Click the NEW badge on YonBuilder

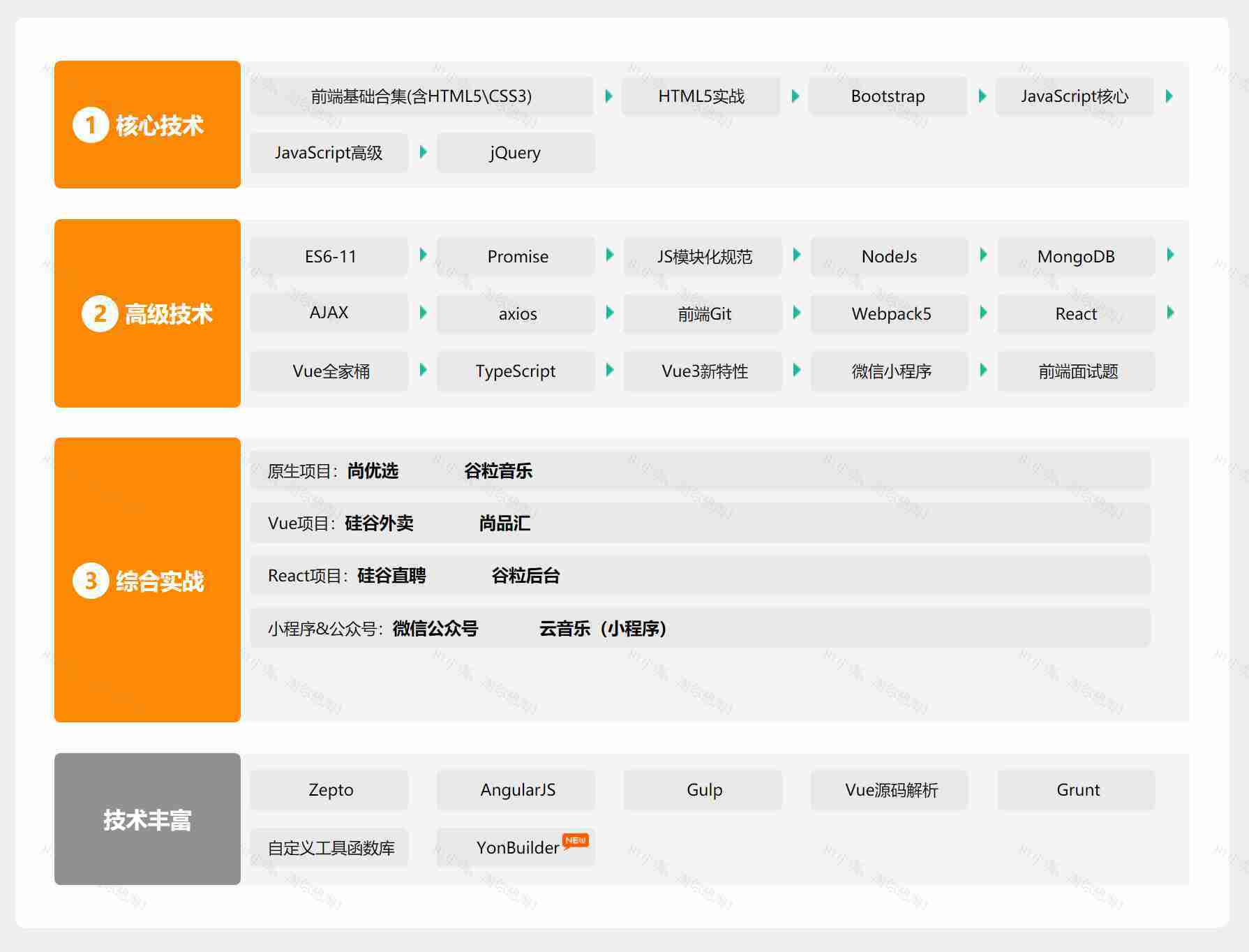[x=576, y=840]
